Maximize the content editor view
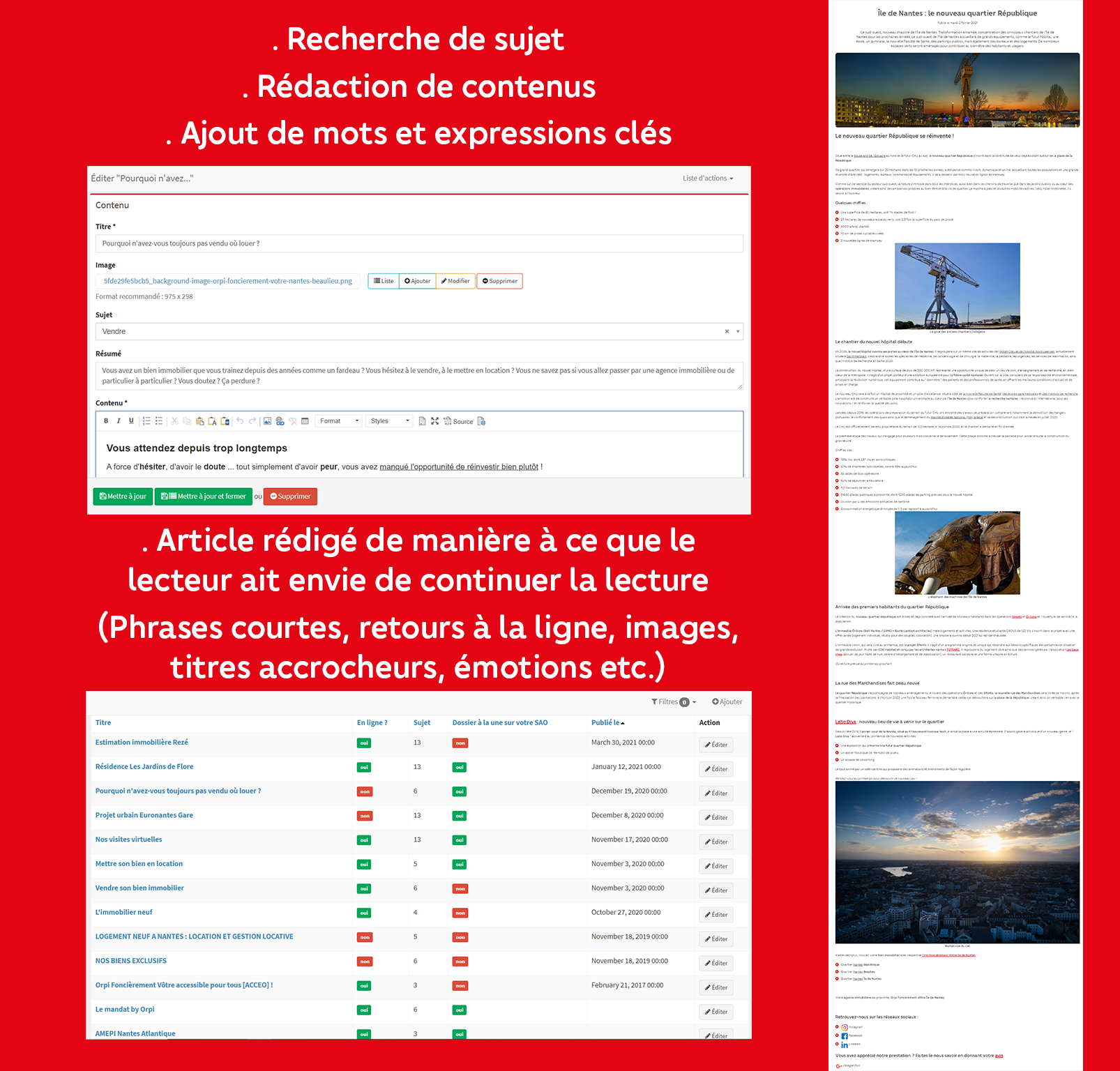1120x1071 pixels. point(434,421)
